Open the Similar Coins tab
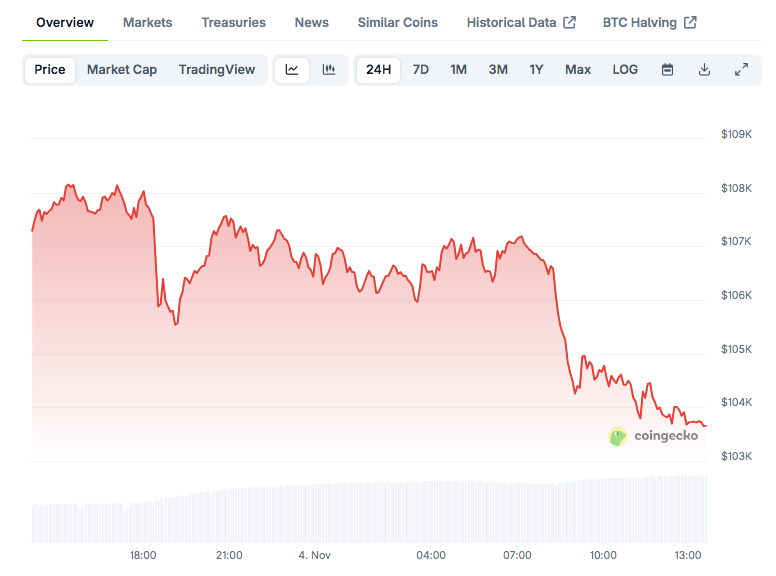This screenshot has width=776, height=576. tap(398, 22)
